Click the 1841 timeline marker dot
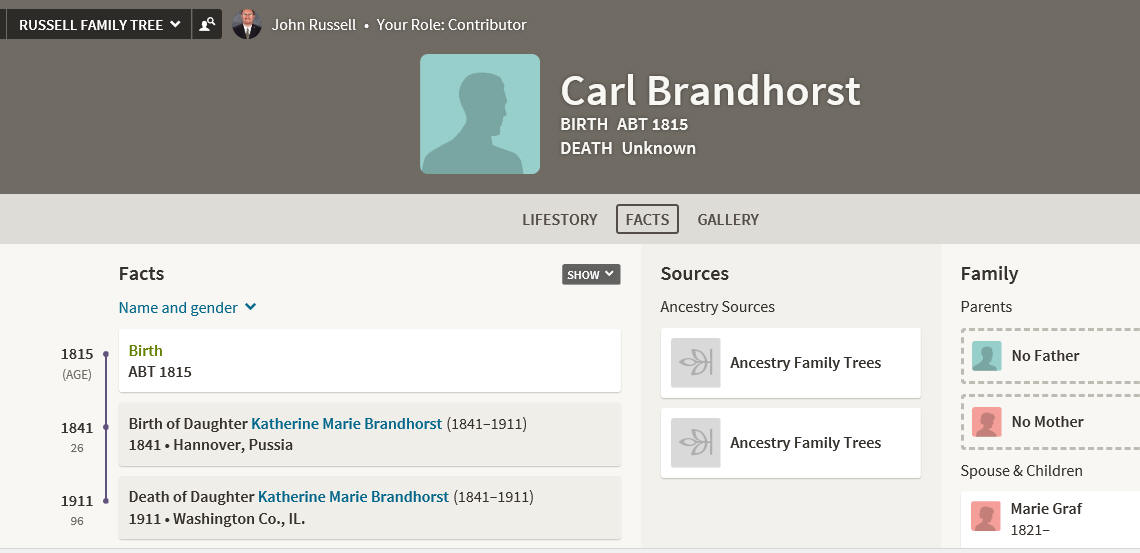The height and width of the screenshot is (553, 1140). click(x=105, y=427)
